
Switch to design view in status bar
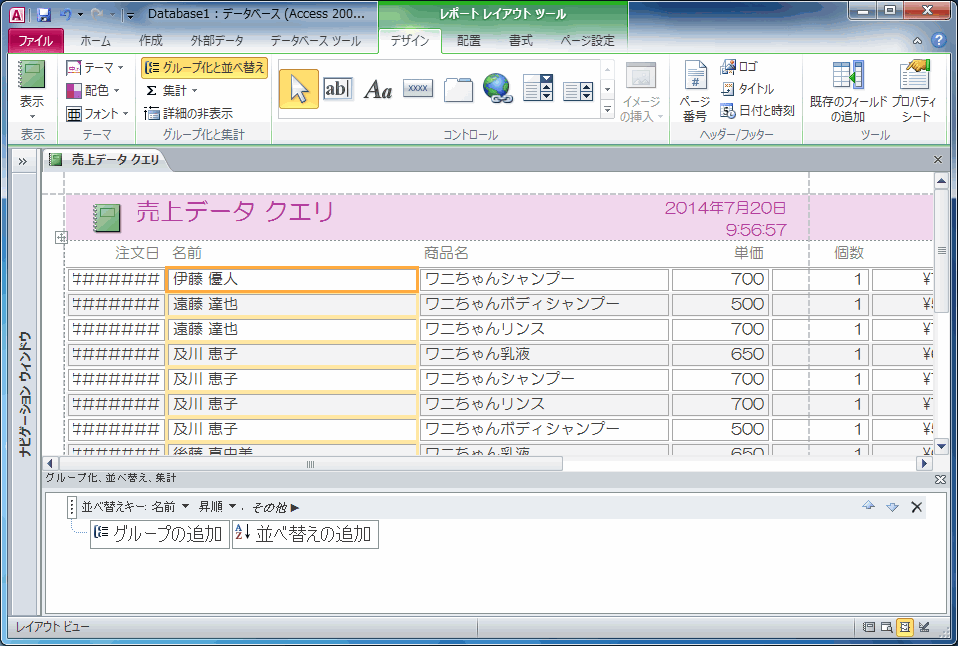coord(924,627)
